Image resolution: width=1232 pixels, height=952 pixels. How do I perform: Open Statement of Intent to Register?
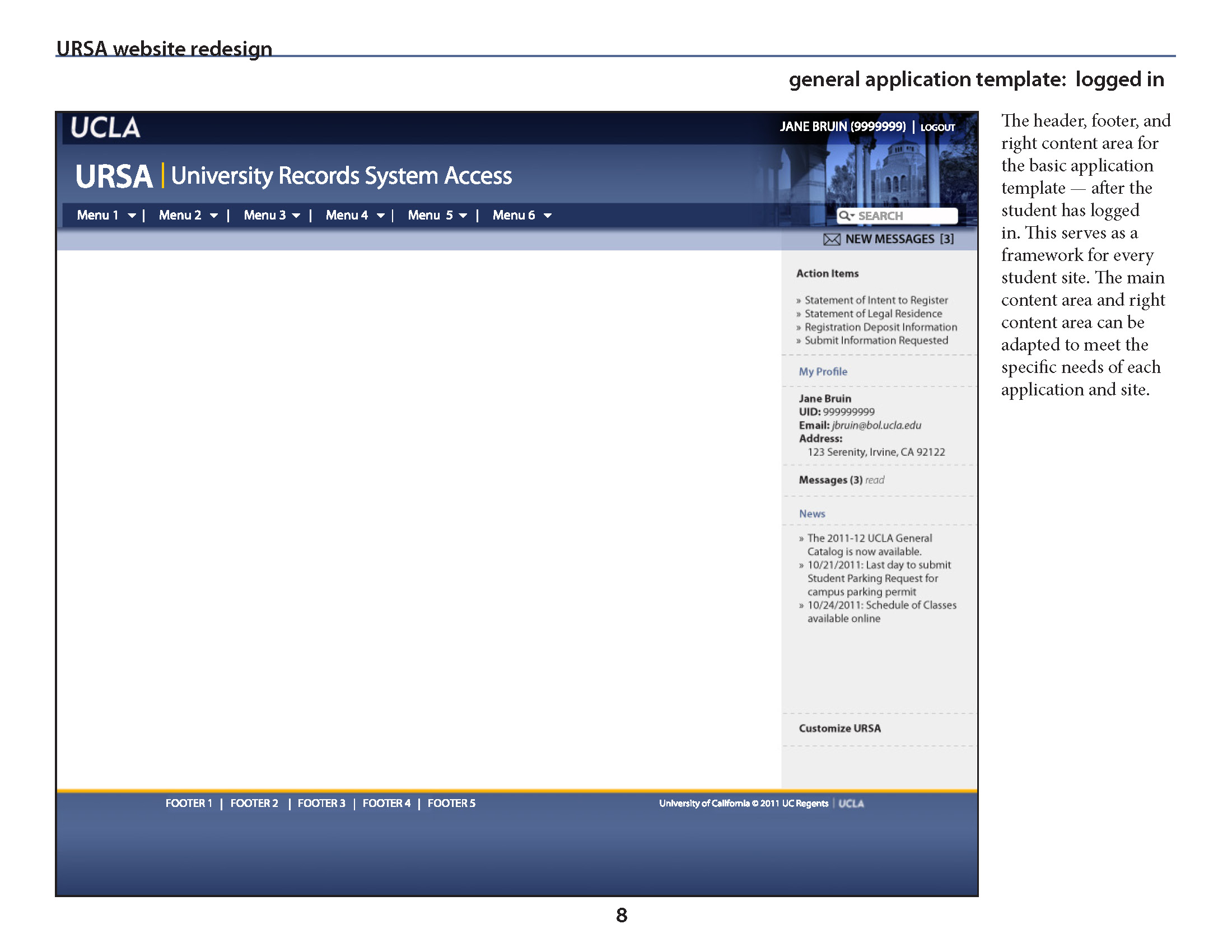(876, 300)
